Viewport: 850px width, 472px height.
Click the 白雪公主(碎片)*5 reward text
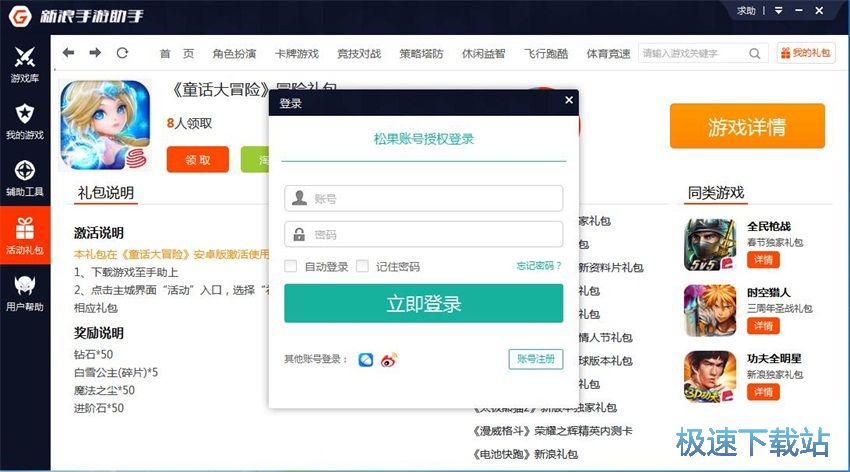click(x=116, y=372)
